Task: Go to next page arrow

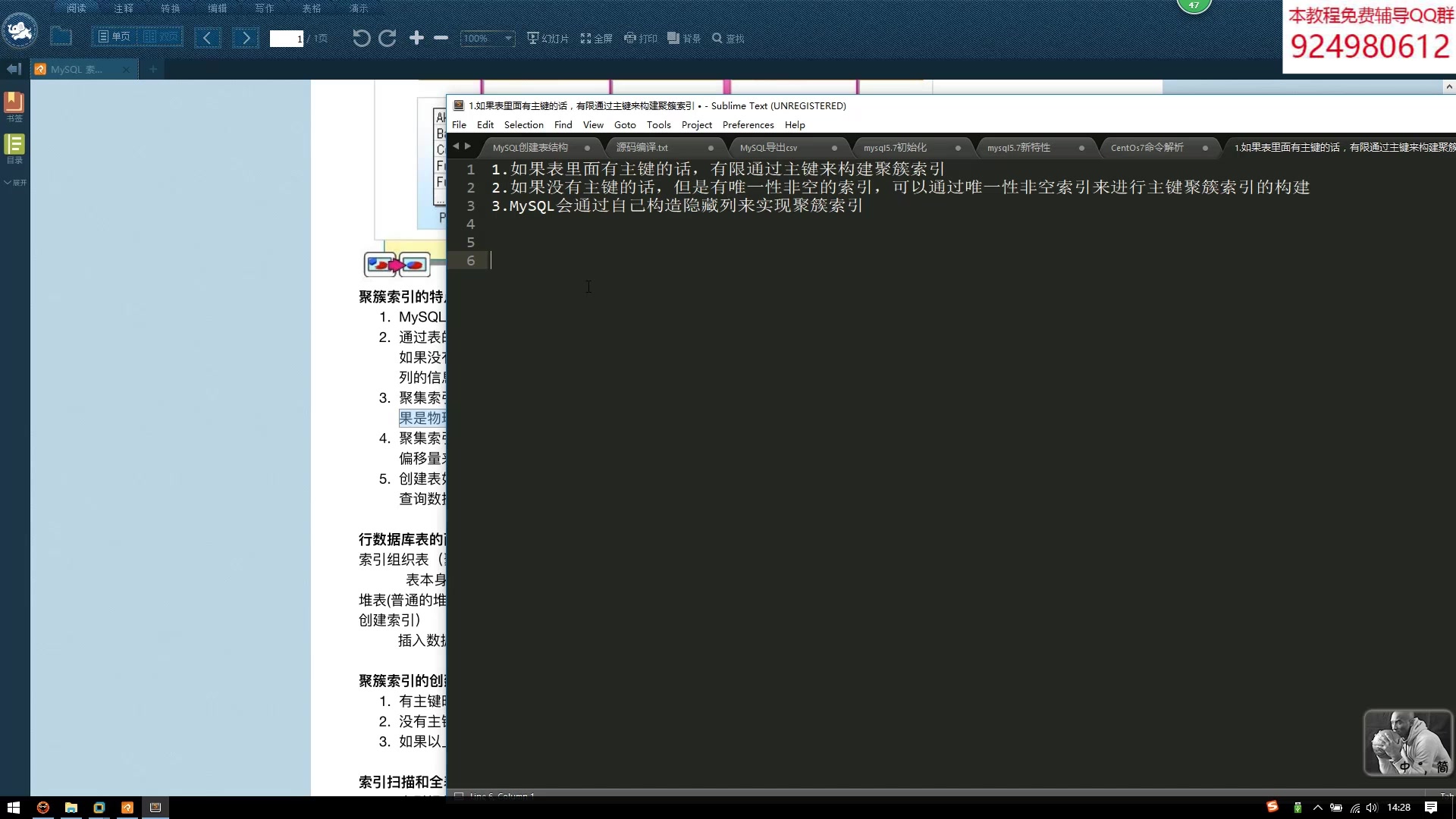Action: point(245,38)
